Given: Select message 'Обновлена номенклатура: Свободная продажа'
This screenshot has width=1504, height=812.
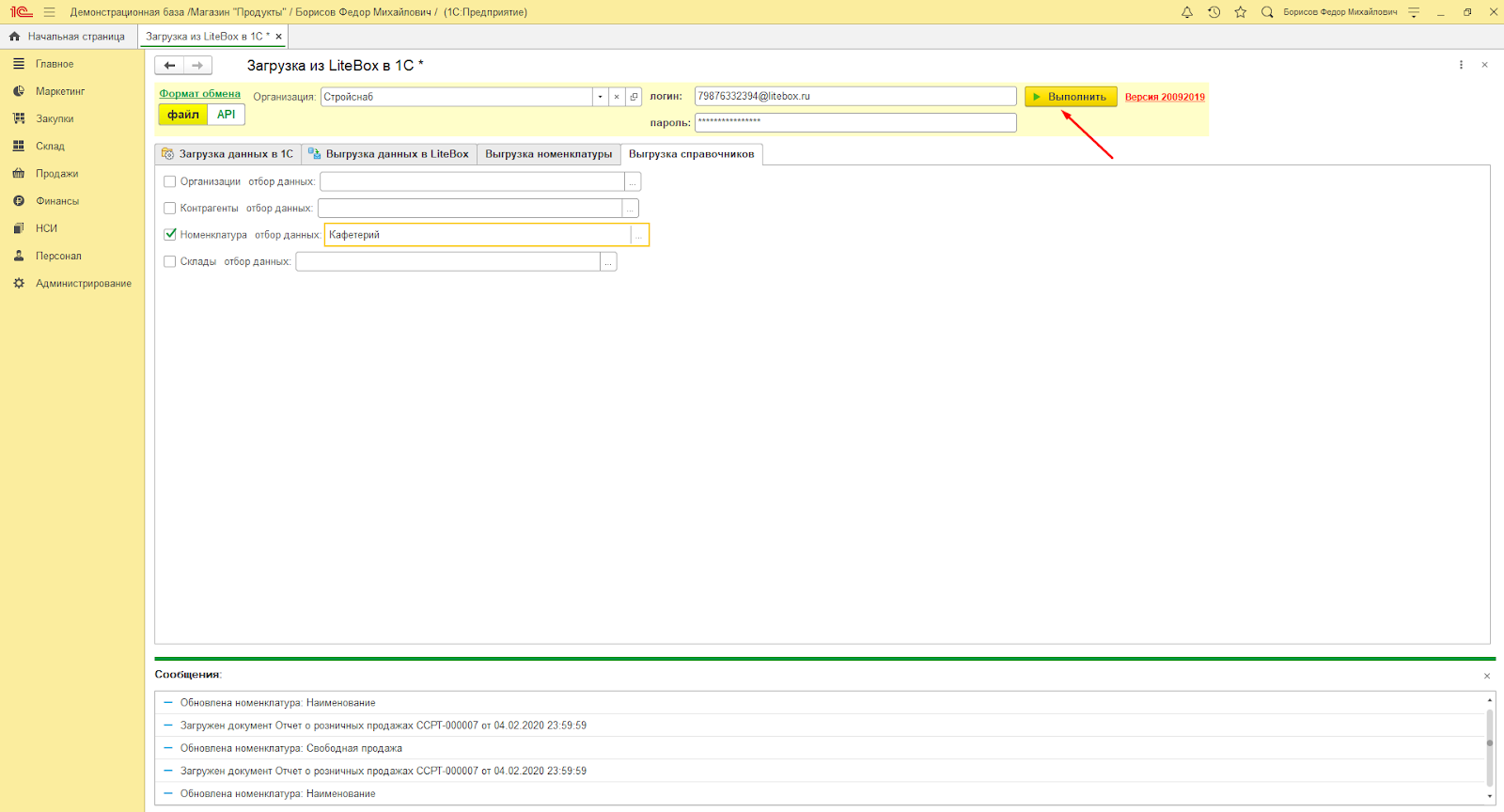Looking at the screenshot, I should click(x=291, y=748).
